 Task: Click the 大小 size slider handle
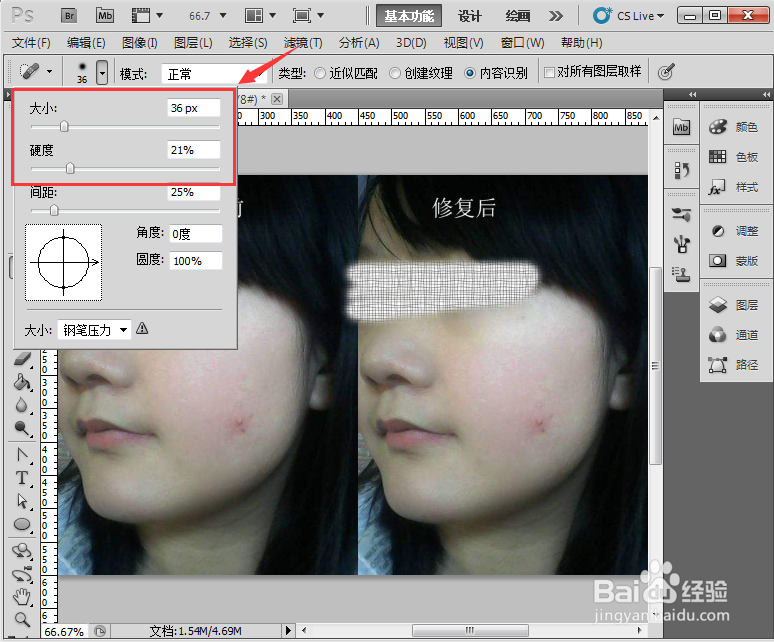64,127
